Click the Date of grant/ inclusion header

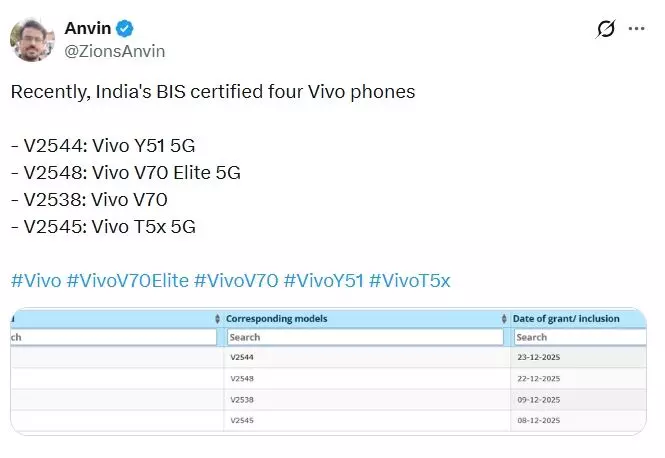tap(566, 319)
